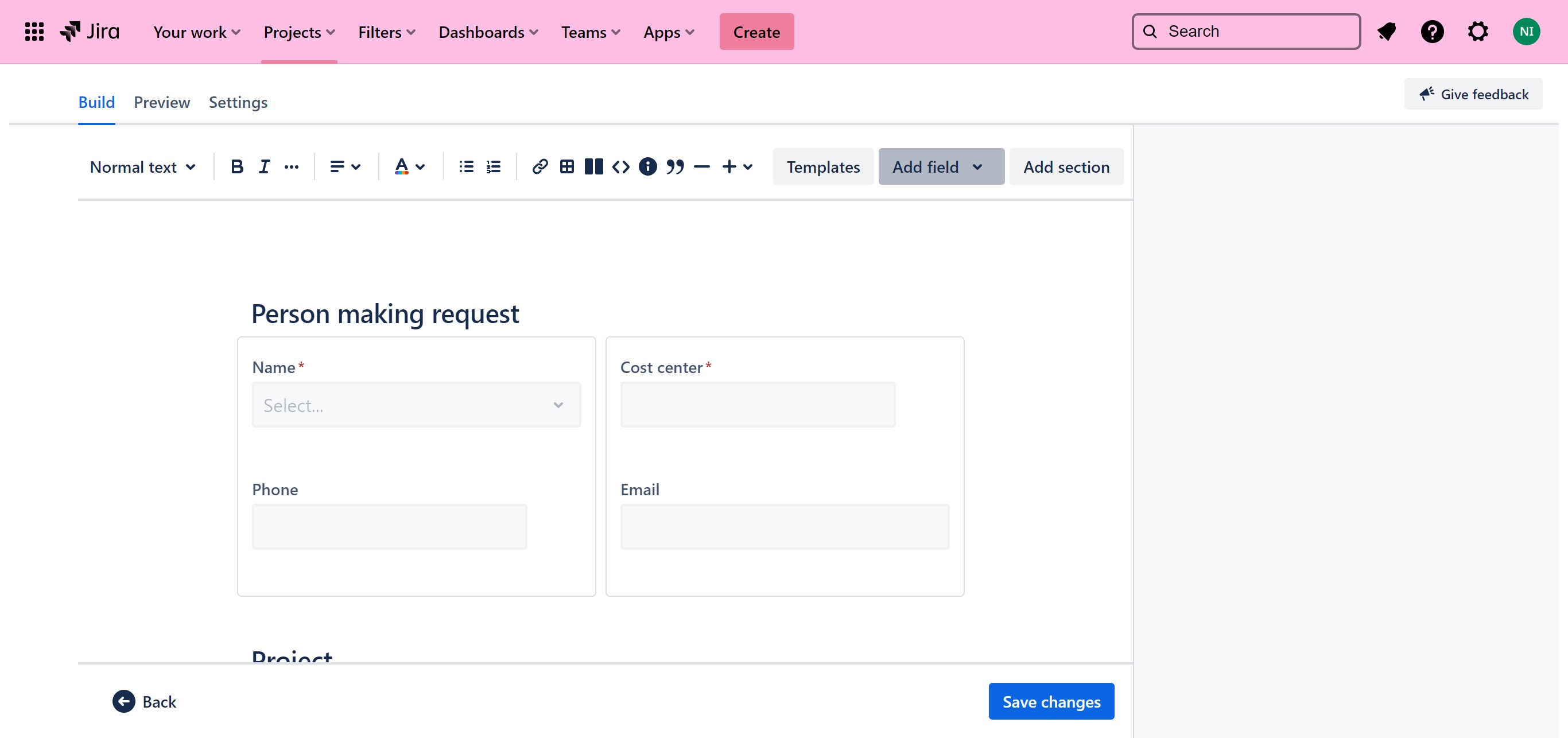Viewport: 1568px width, 738px height.
Task: Click Save changes button
Action: (x=1051, y=701)
